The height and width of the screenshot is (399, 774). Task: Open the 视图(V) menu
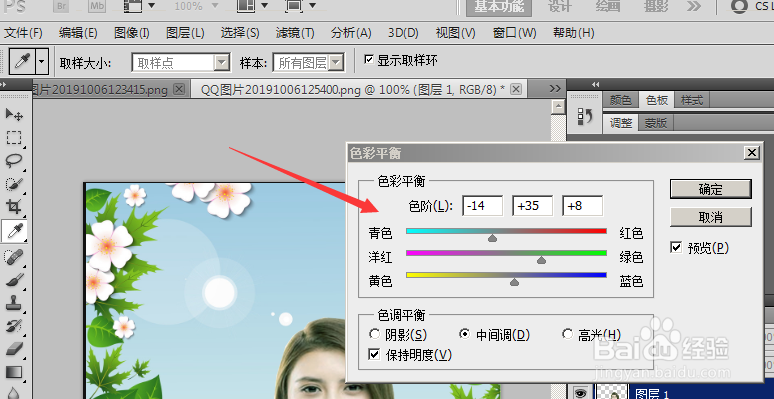tap(455, 33)
